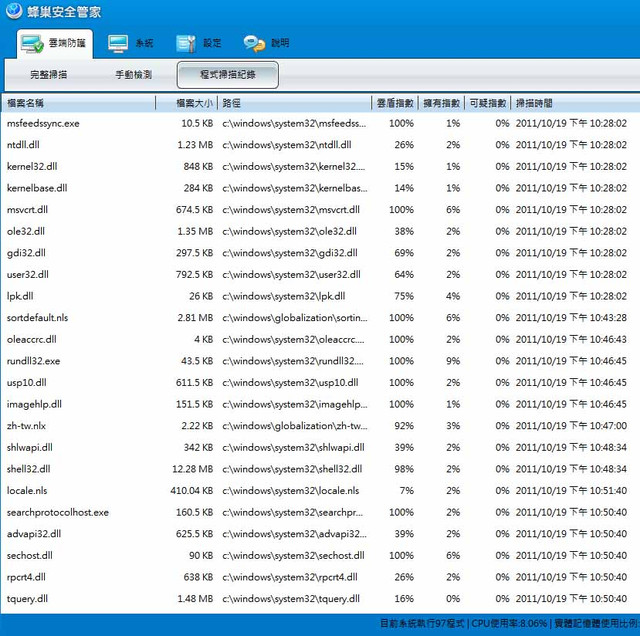Sort by the 檔案大小 column header

[x=187, y=103]
